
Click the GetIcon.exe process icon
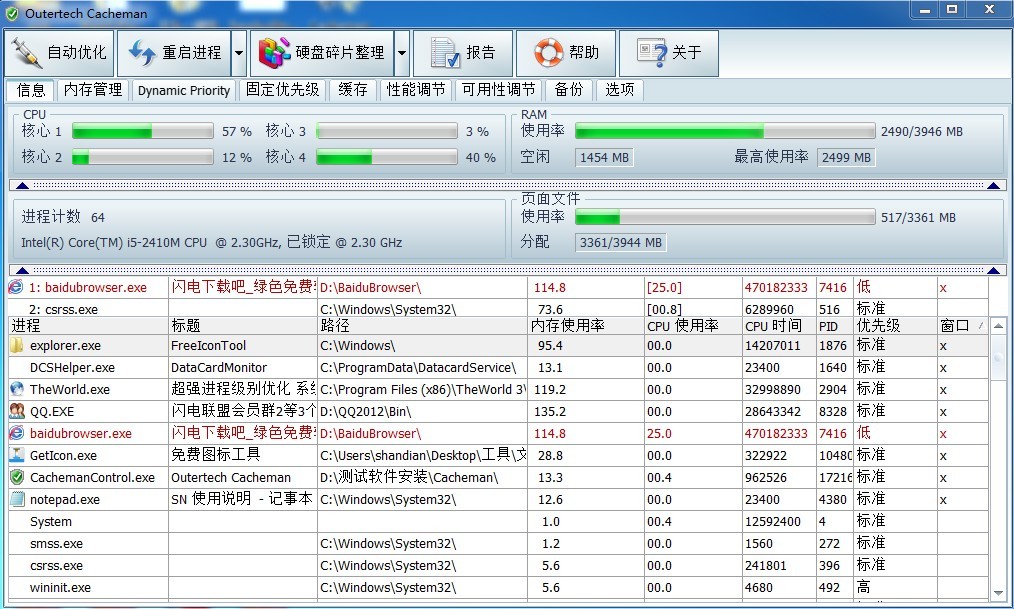(x=16, y=455)
